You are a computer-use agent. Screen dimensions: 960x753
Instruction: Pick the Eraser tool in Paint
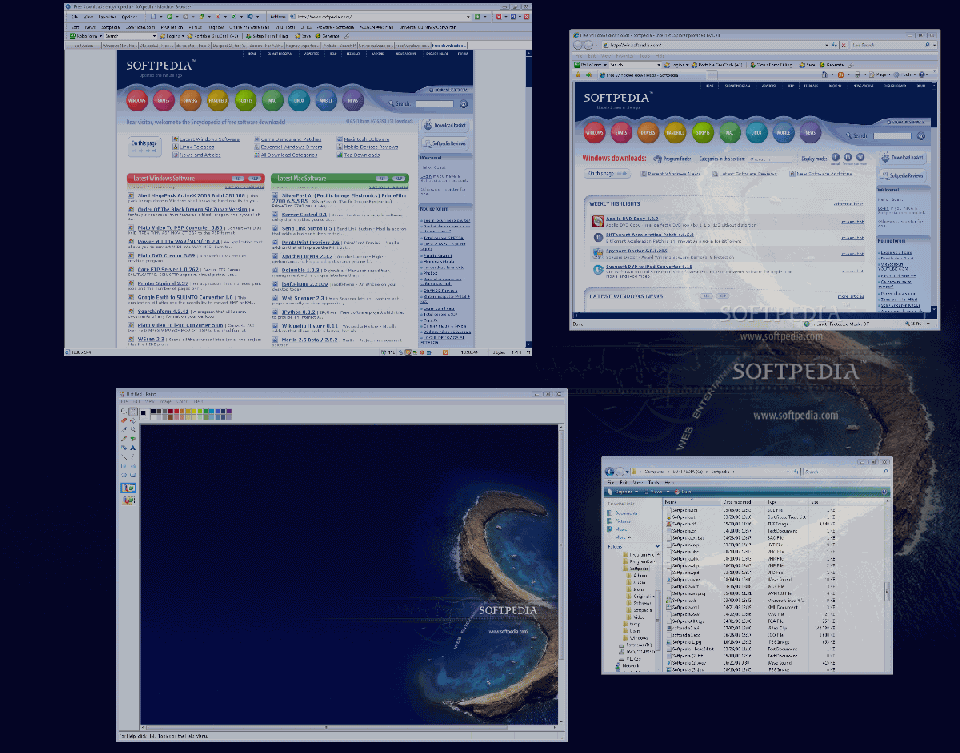point(124,421)
